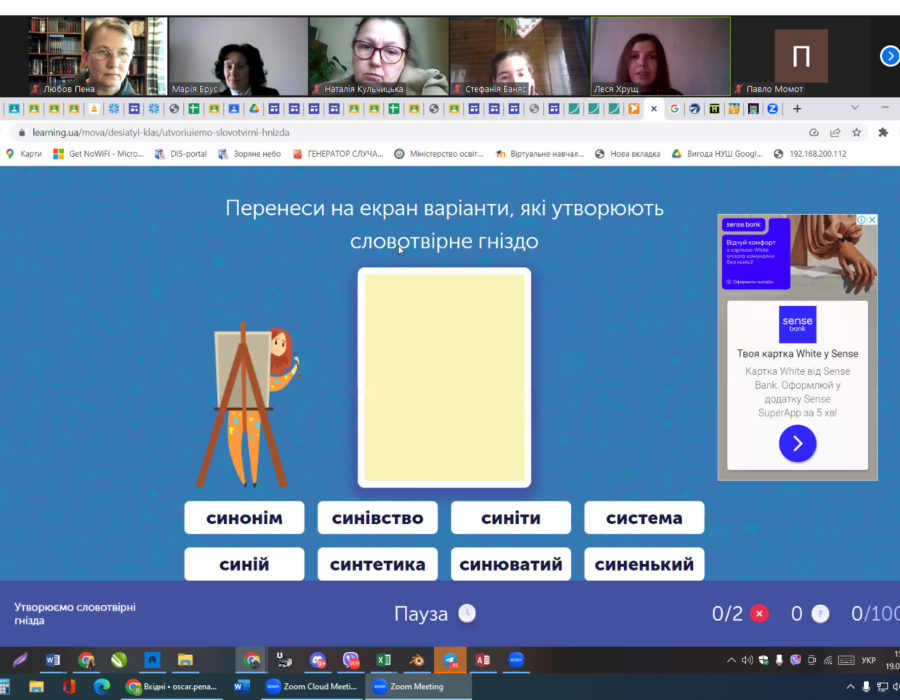Image resolution: width=900 pixels, height=700 pixels.
Task: Open a new browser tab
Action: point(797,109)
